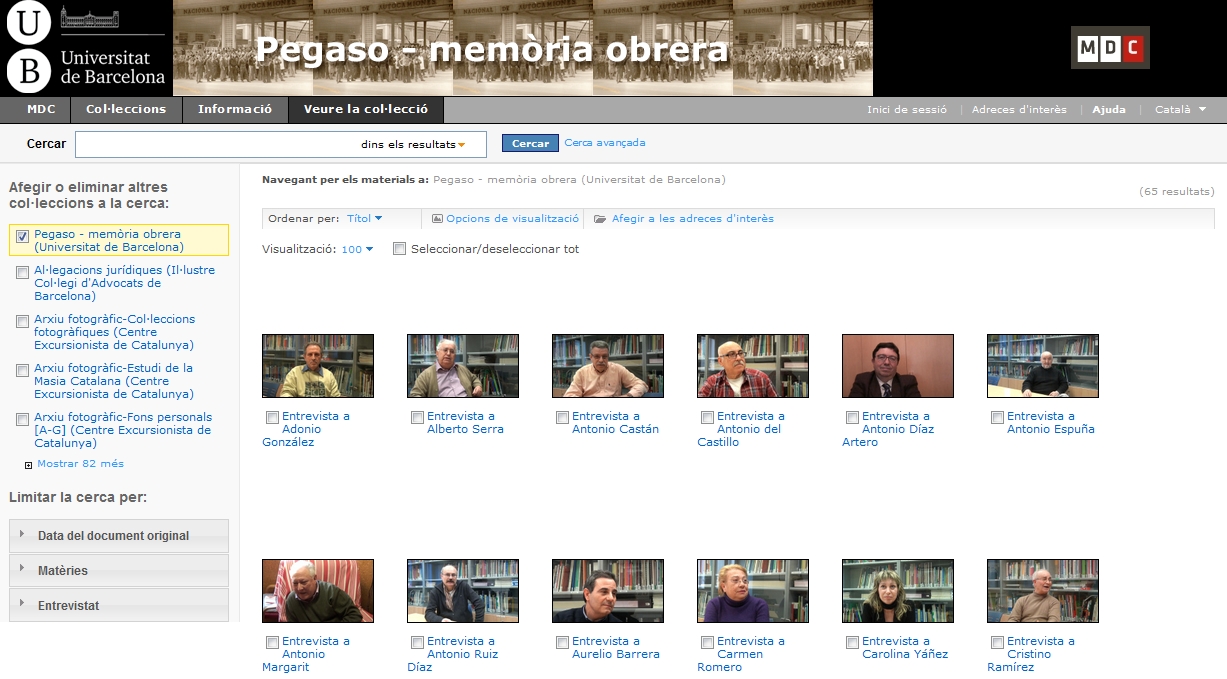The height and width of the screenshot is (679, 1227).
Task: Open Carolina Yáñez interview thumbnail
Action: [897, 591]
